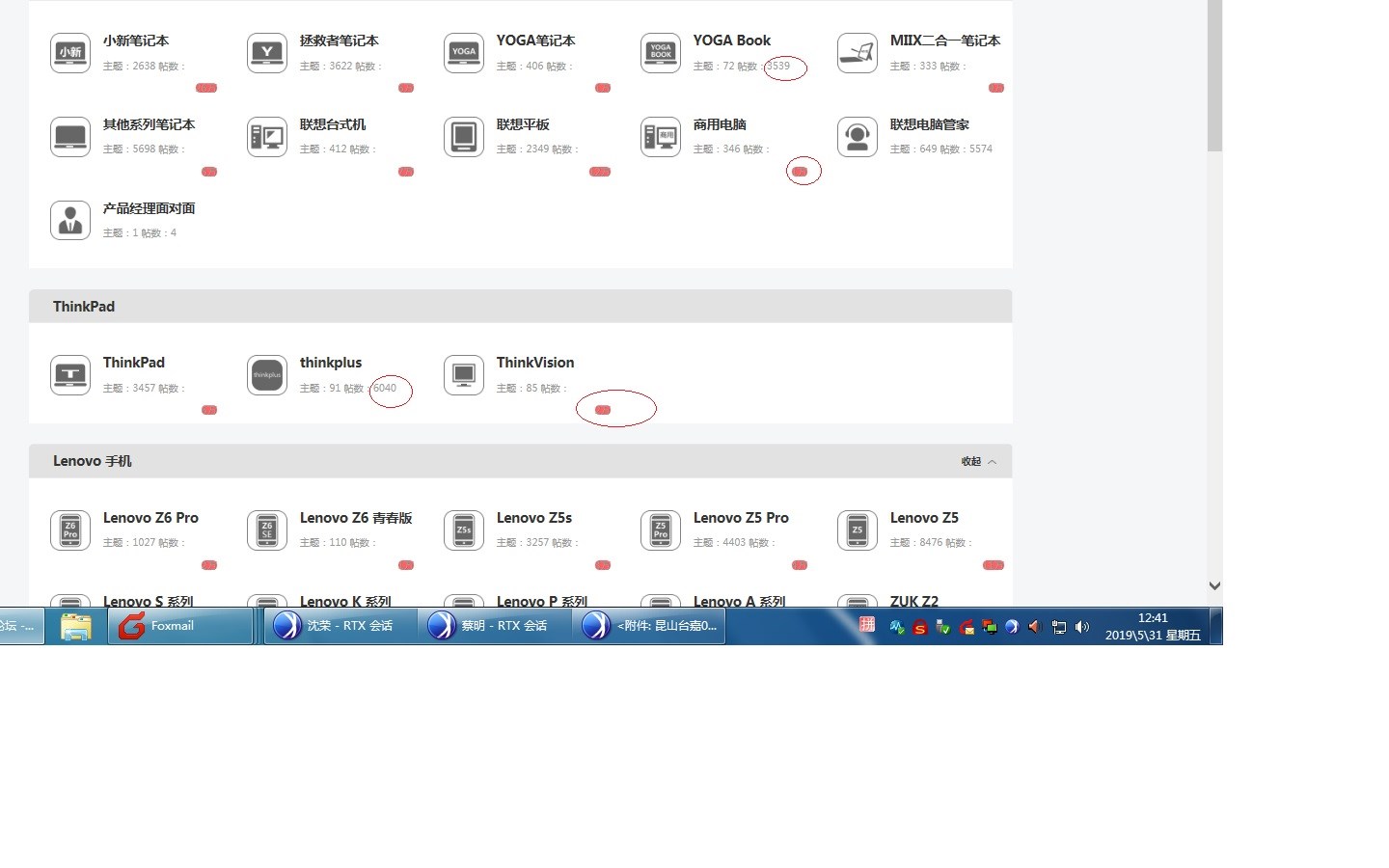The image size is (1389, 868).
Task: Select the ThinkVision monitor icon
Action: pyautogui.click(x=464, y=375)
